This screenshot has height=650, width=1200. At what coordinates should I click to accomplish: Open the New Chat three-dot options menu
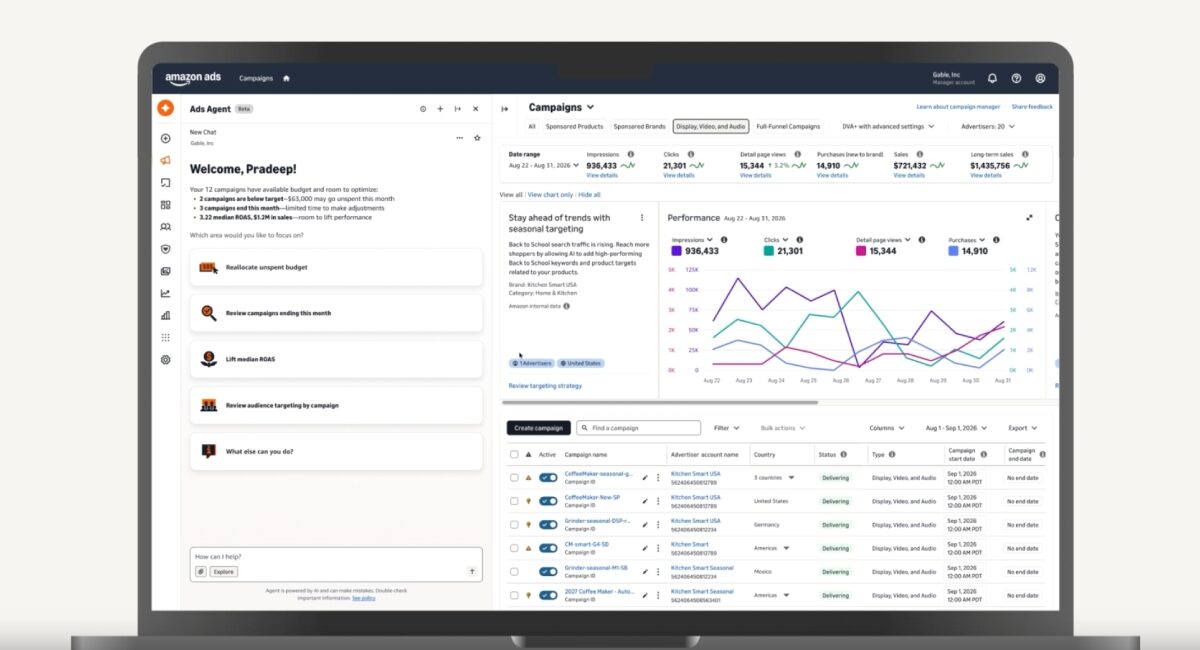point(460,138)
